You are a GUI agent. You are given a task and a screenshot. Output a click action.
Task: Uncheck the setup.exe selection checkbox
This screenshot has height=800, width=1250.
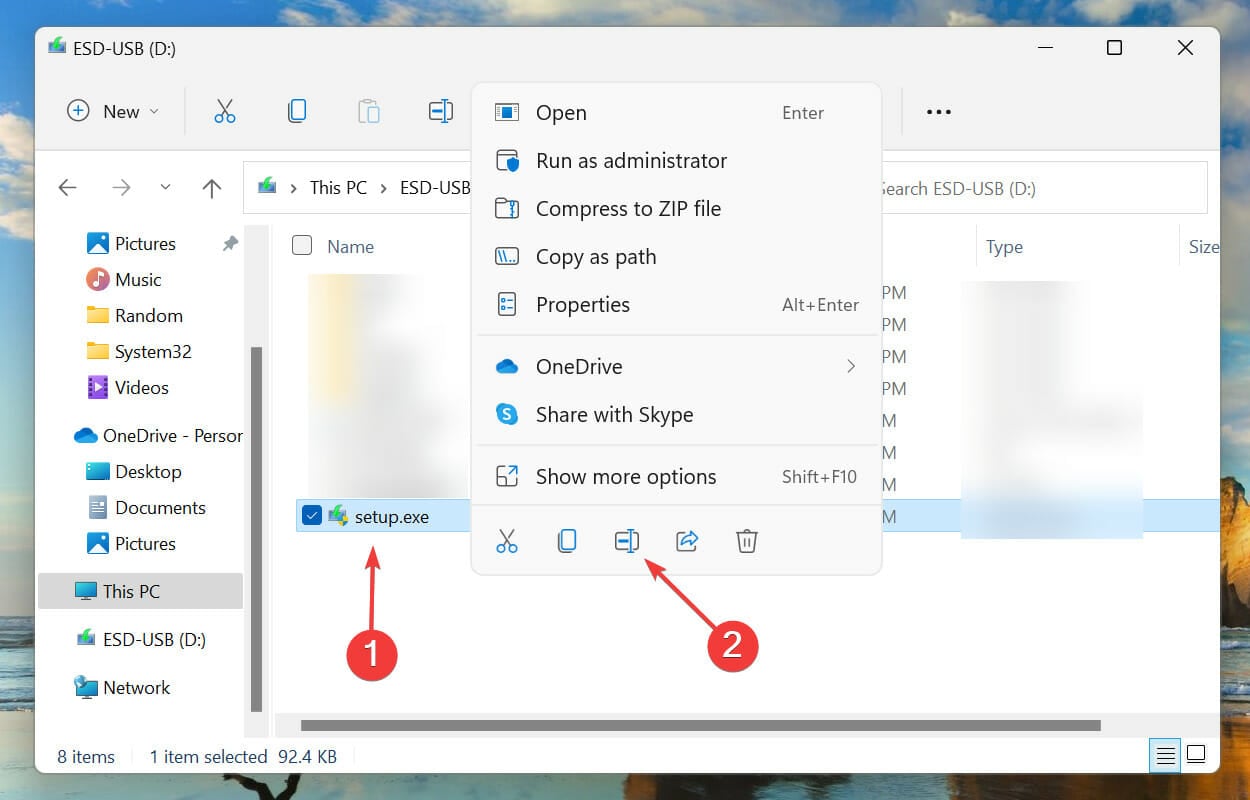313,516
